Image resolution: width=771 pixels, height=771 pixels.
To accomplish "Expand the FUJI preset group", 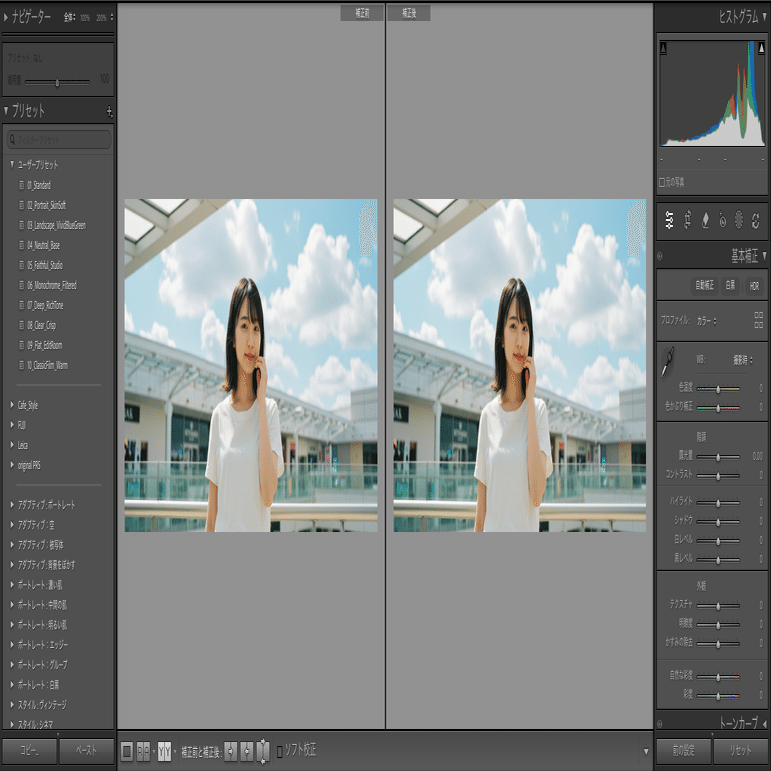I will click(12, 425).
